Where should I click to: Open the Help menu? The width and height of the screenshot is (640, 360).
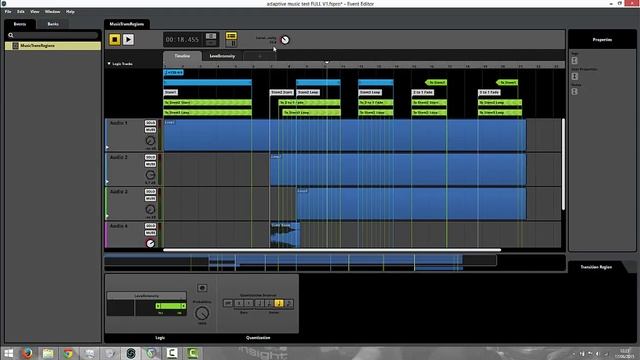70,11
